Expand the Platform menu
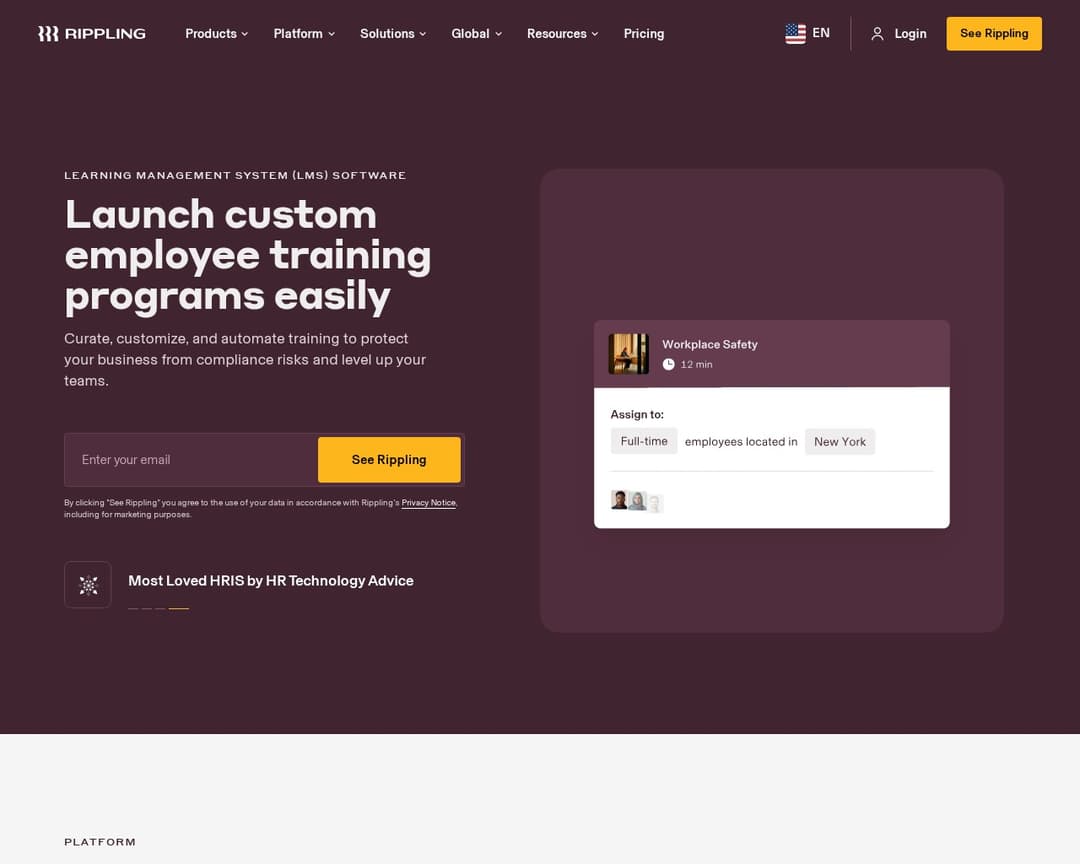This screenshot has width=1080, height=864. 304,34
